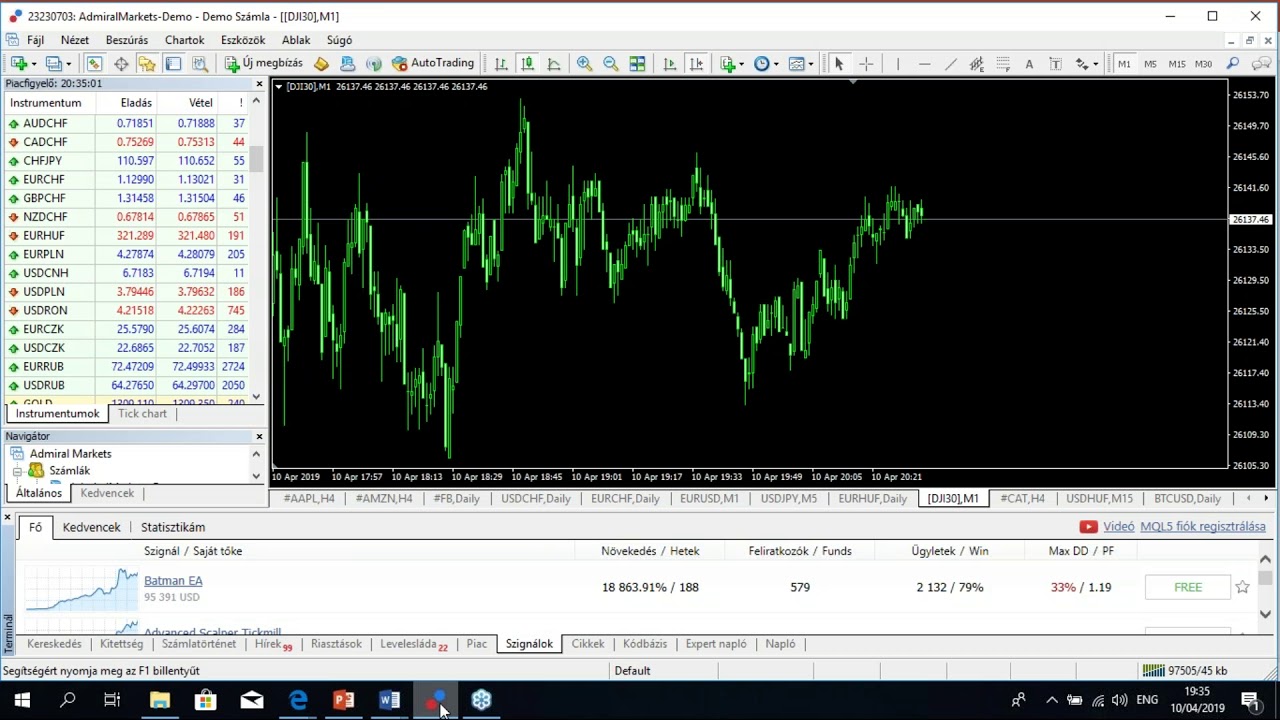Image resolution: width=1280 pixels, height=720 pixels.
Task: Add Batman EA to favorites star
Action: pos(1242,587)
